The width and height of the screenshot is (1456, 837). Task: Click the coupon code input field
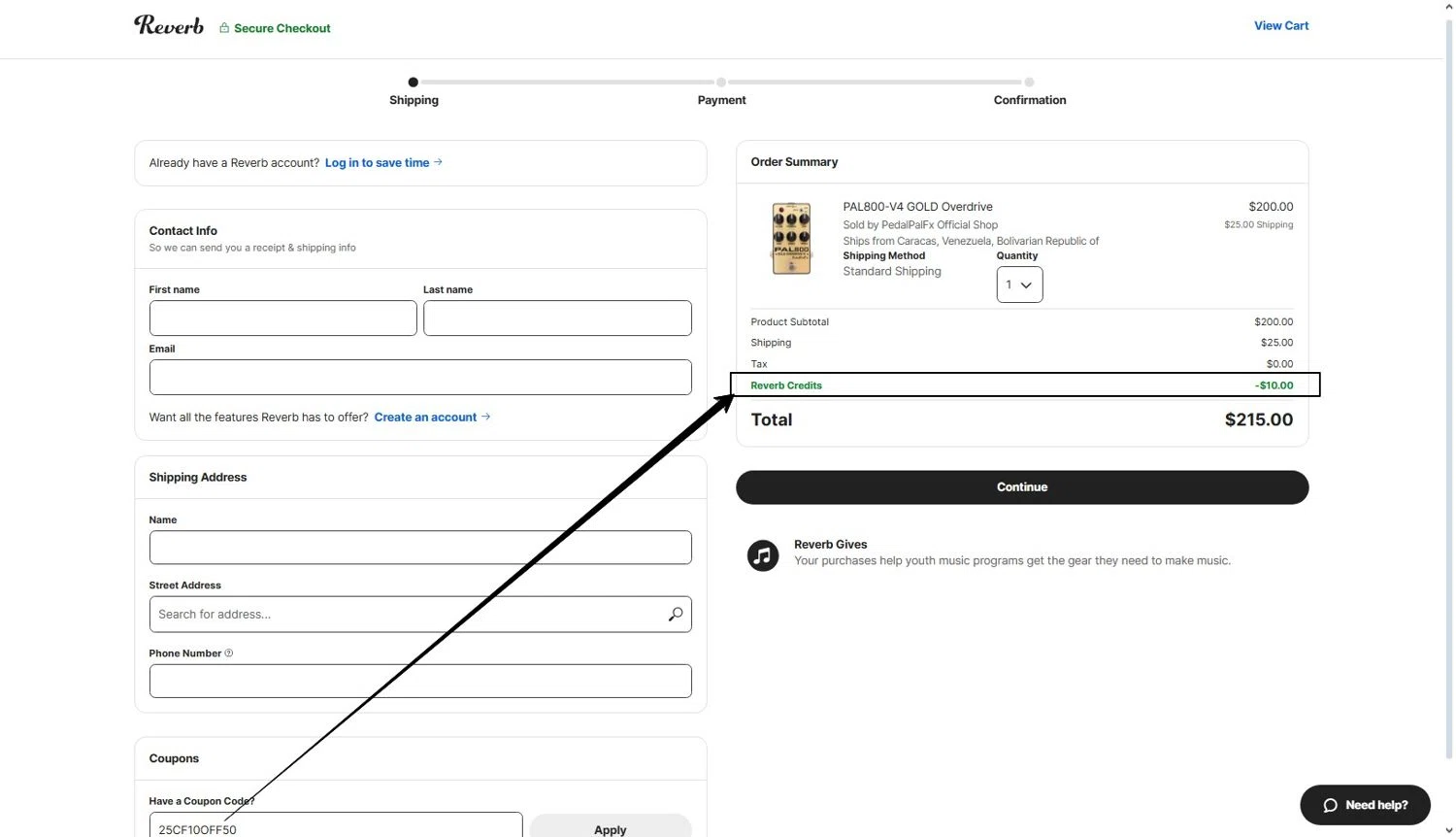(x=335, y=827)
